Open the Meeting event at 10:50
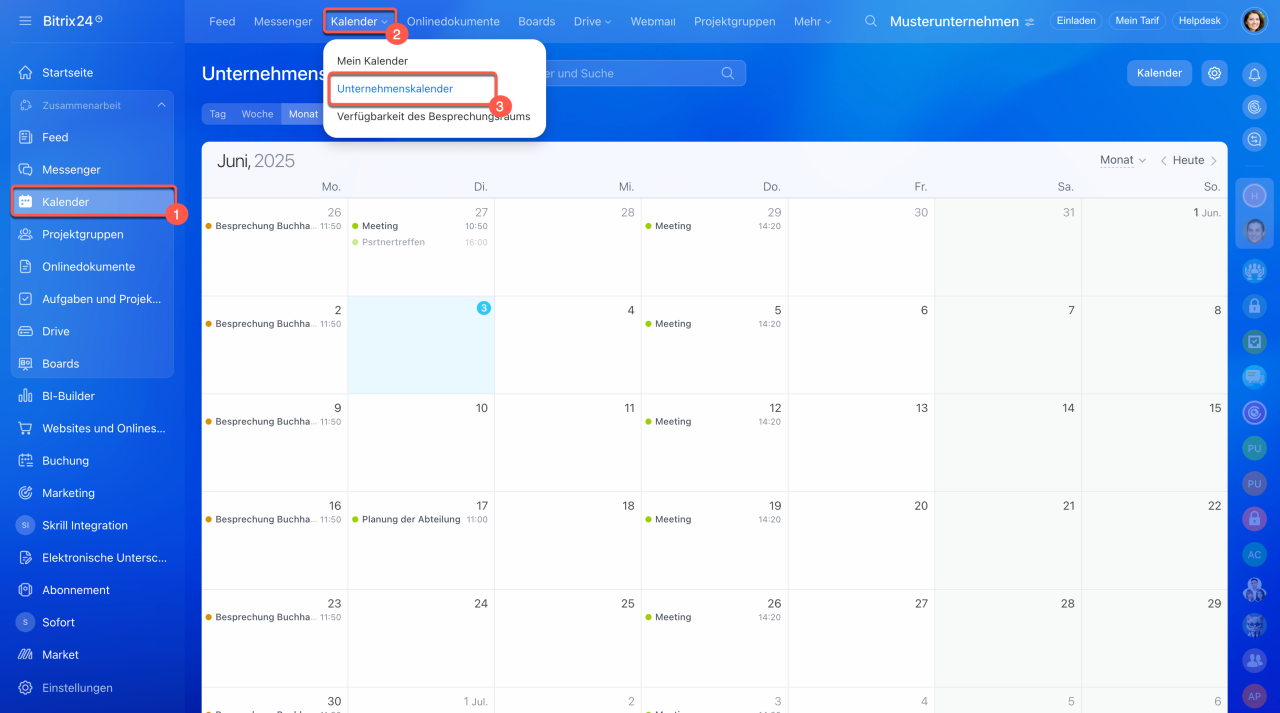The height and width of the screenshot is (713, 1280). click(420, 226)
